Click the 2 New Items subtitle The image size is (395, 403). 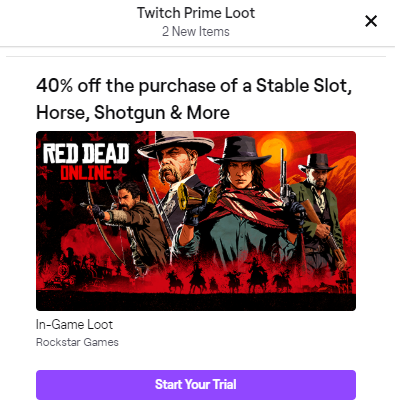(196, 32)
